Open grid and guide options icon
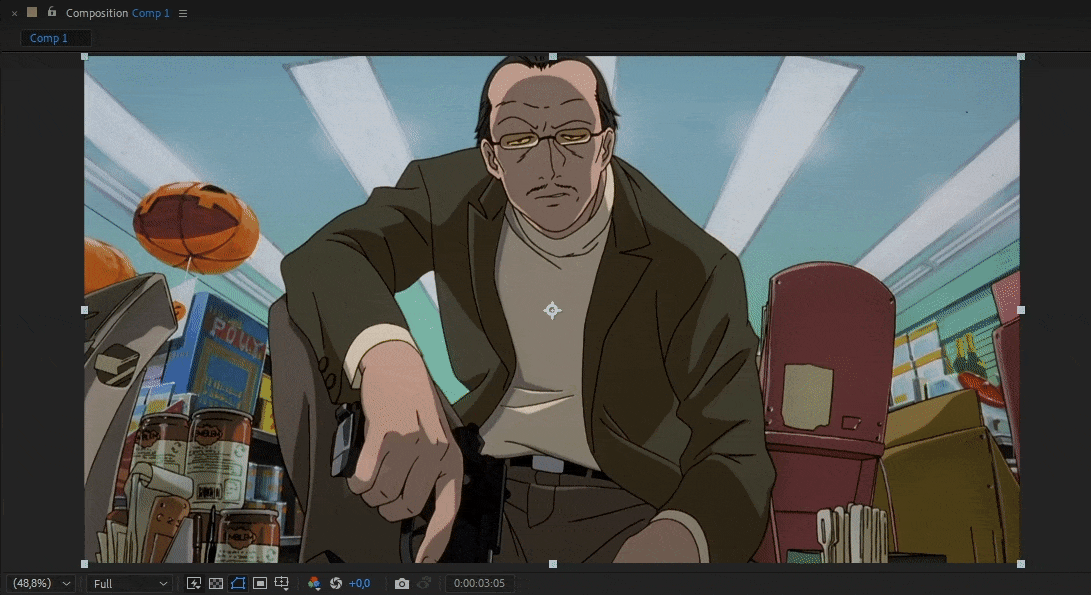Viewport: 1091px width, 595px height. pyautogui.click(x=282, y=583)
